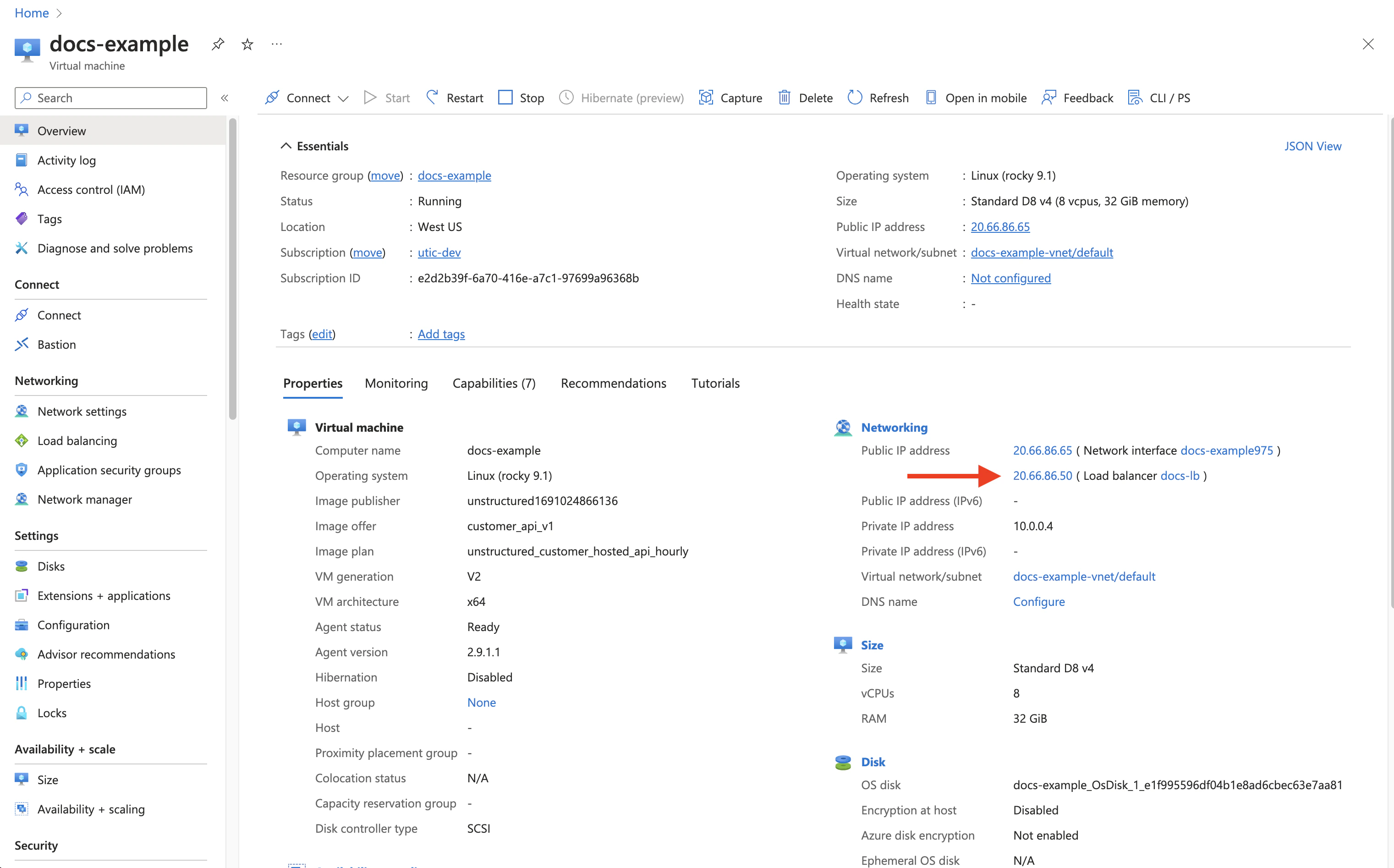Open the more options ellipsis menu

tap(277, 44)
